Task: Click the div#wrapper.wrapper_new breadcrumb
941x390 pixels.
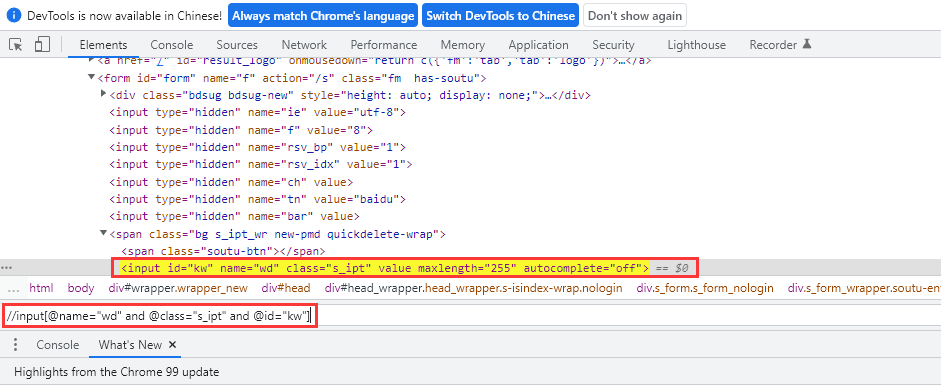Action: pyautogui.click(x=178, y=289)
